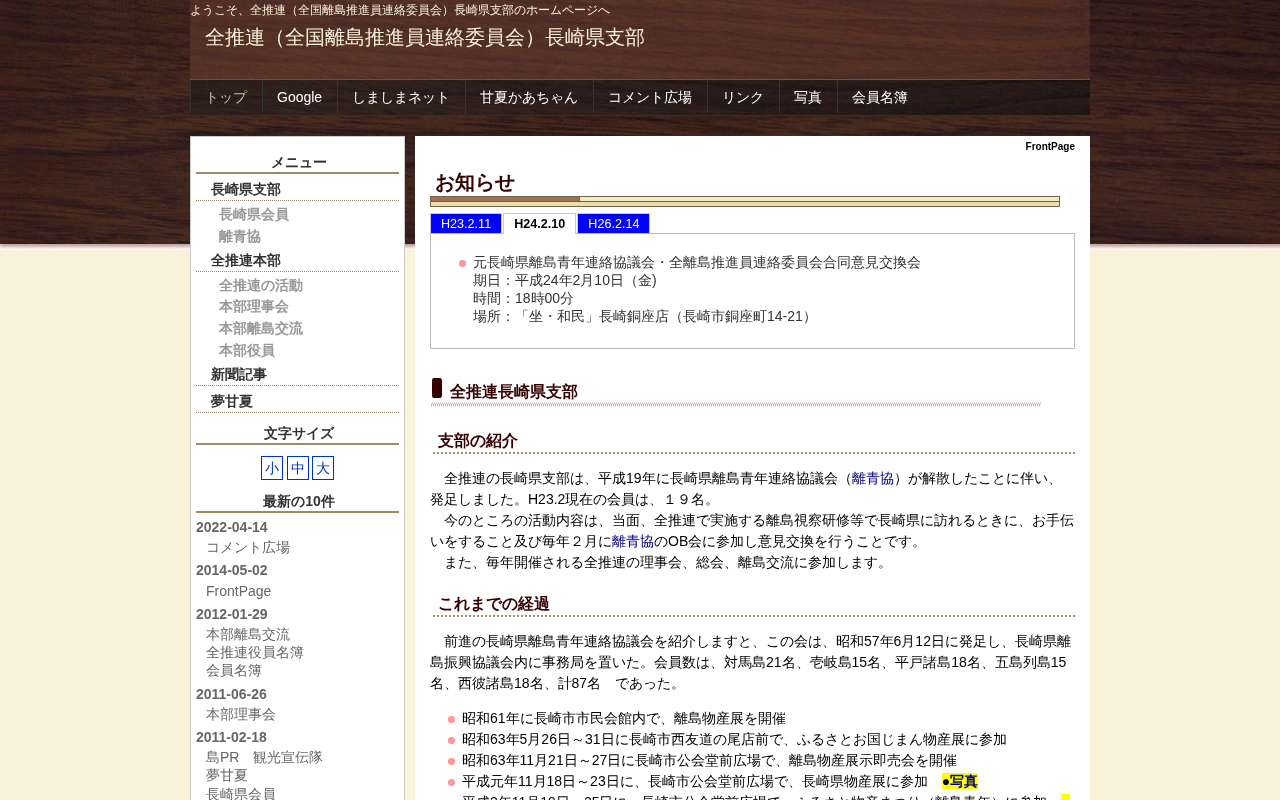Open 会員名簿 in the top menu
This screenshot has width=1280, height=800.
pyautogui.click(x=880, y=97)
